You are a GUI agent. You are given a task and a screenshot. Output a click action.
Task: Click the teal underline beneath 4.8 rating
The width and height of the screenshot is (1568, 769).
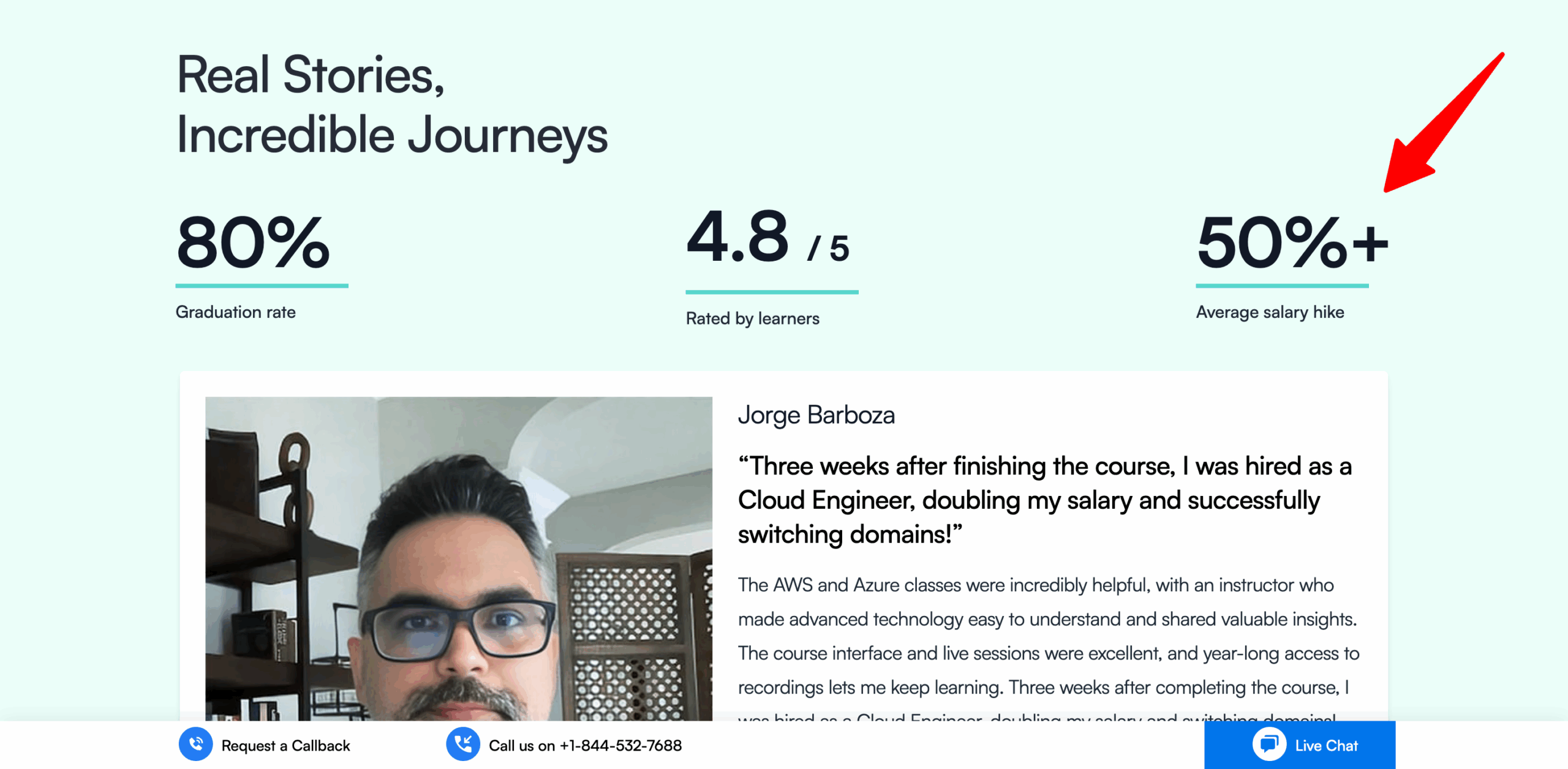(x=772, y=292)
